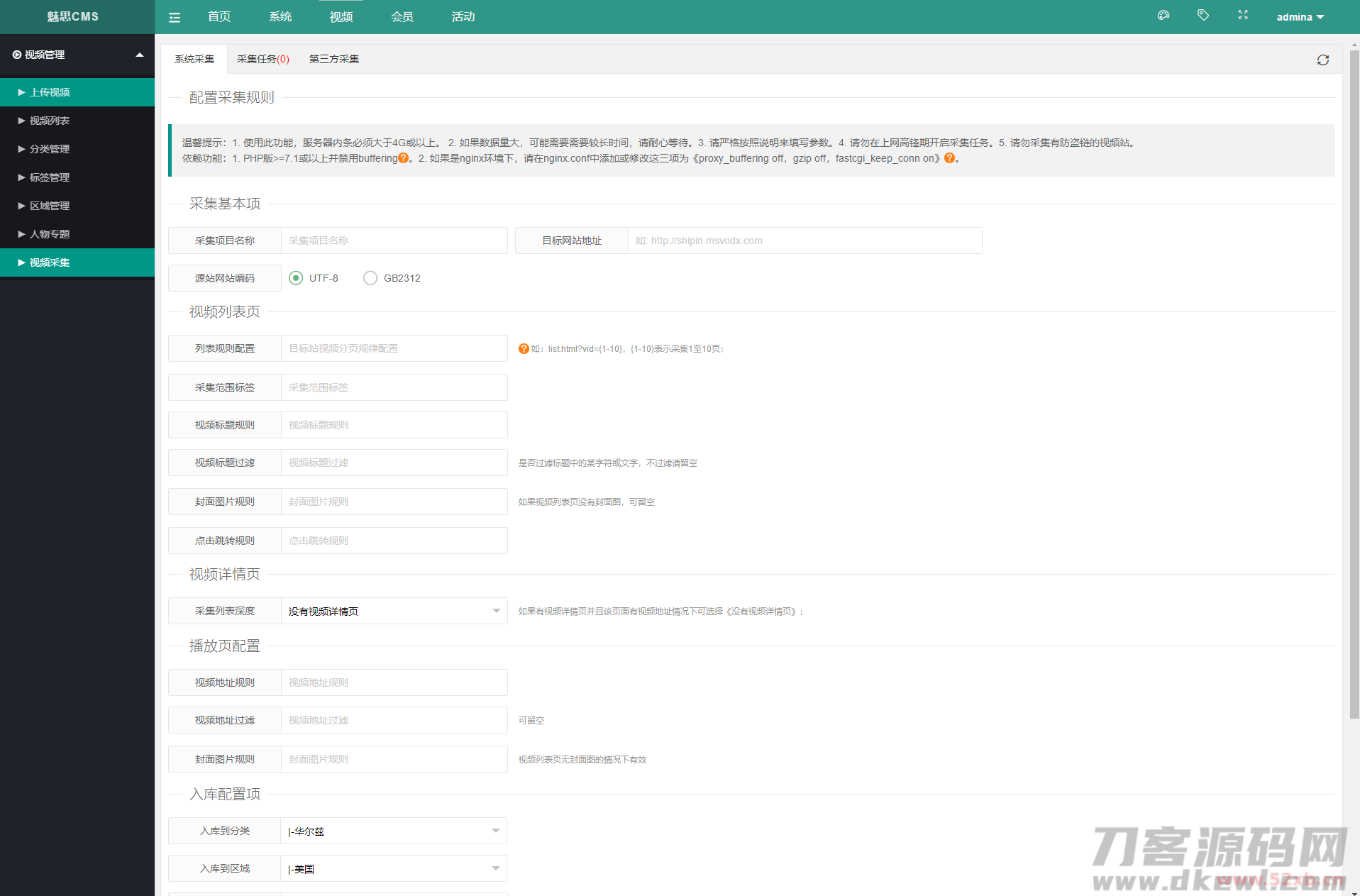Click the sidebar collapse hamburger icon

click(175, 17)
